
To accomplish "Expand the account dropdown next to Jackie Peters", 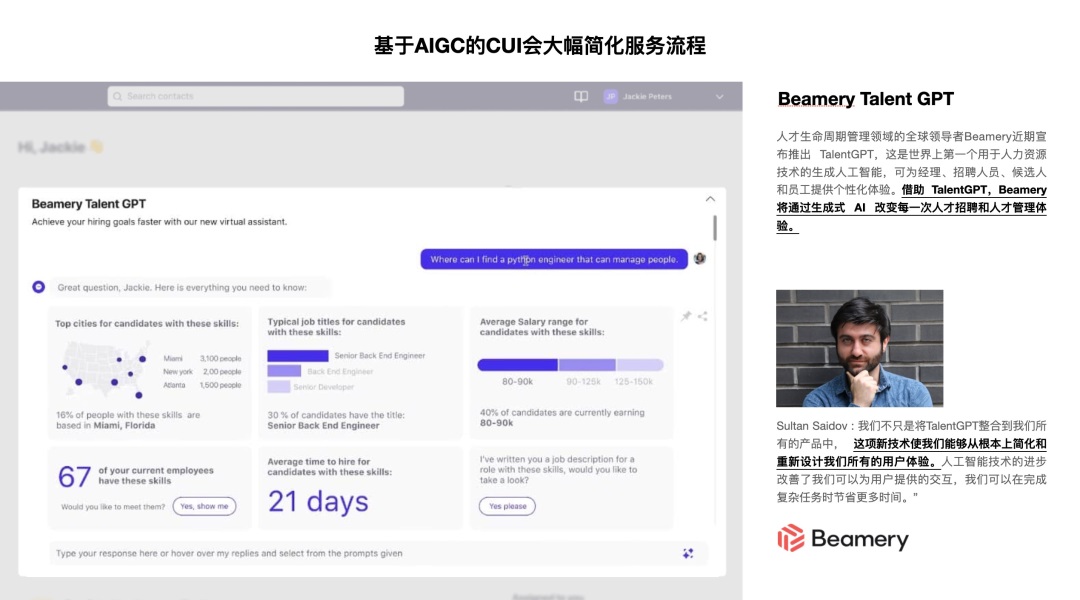I will [x=718, y=97].
